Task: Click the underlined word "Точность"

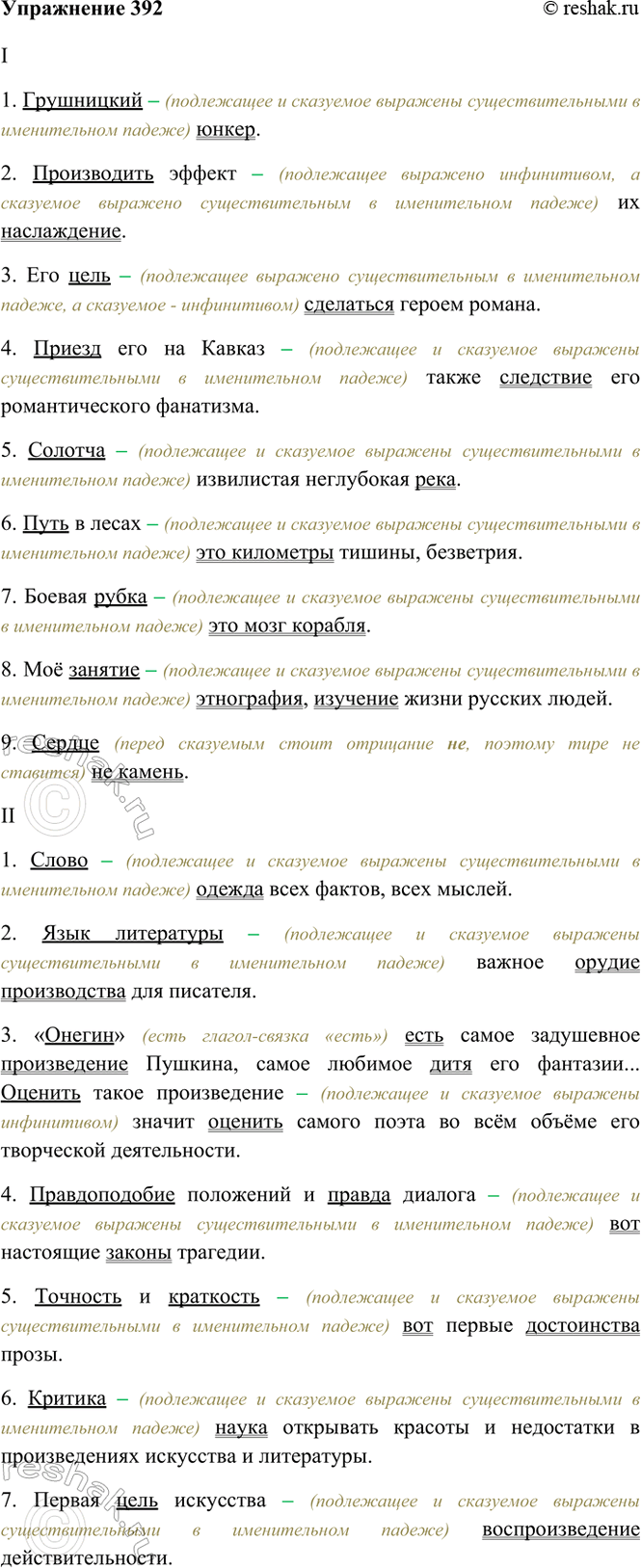Action: click(79, 1297)
